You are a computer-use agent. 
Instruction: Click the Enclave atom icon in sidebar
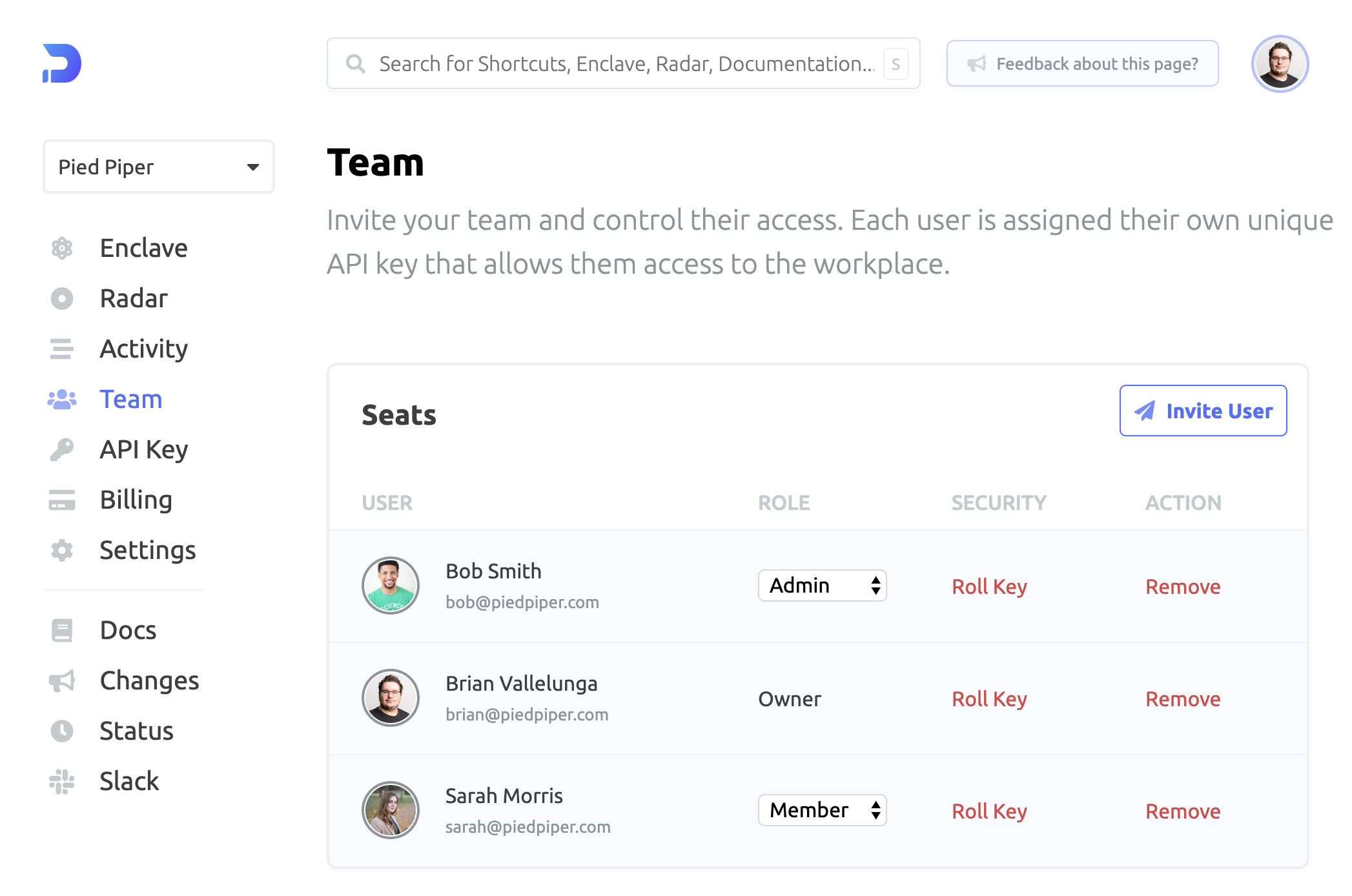pyautogui.click(x=62, y=249)
